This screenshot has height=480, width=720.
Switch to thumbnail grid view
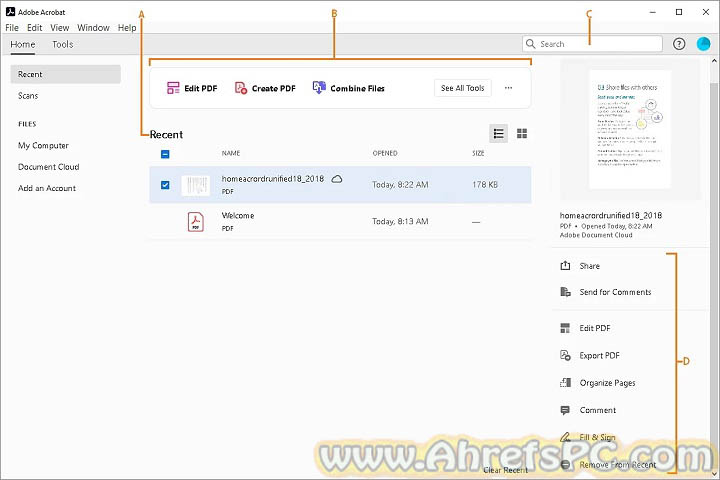pyautogui.click(x=522, y=134)
